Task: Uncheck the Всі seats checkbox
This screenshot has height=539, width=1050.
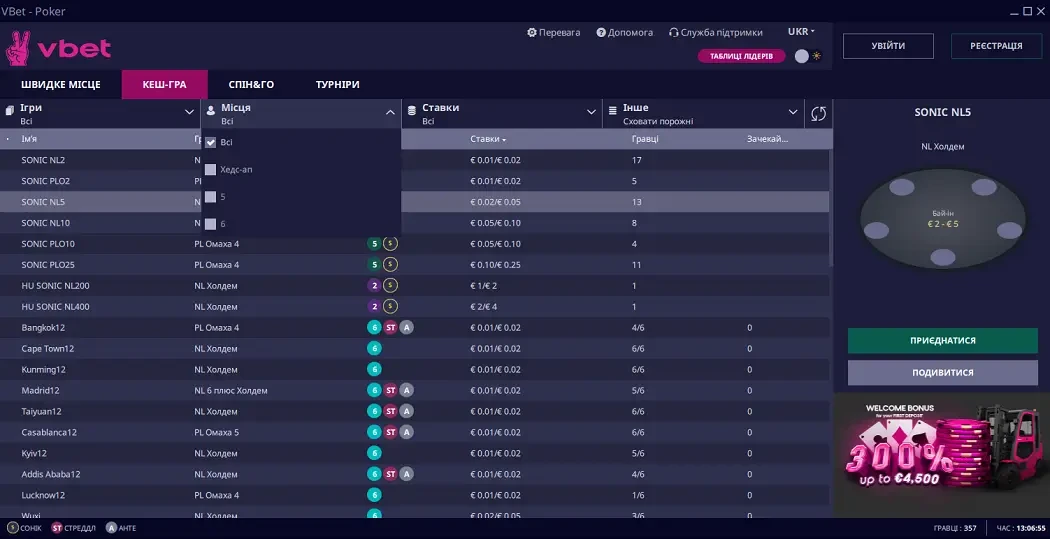Action: coord(210,142)
